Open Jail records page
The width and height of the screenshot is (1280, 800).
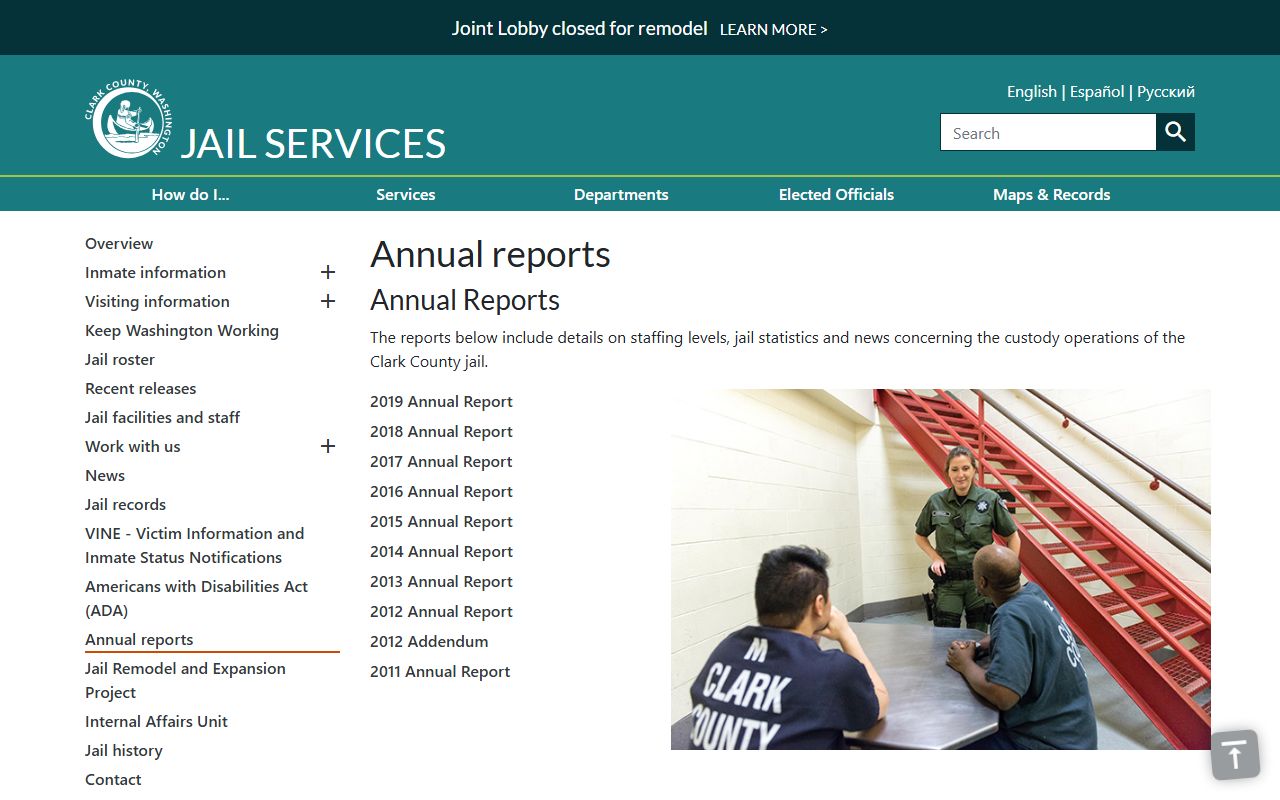click(125, 504)
